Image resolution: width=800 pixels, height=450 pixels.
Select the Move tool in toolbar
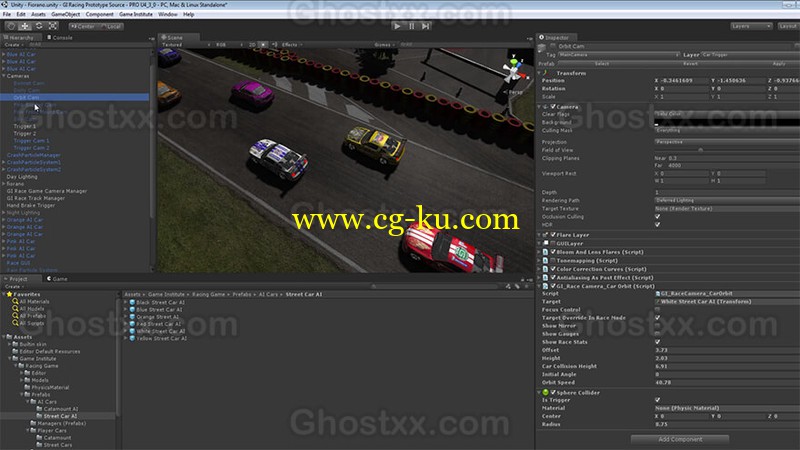(x=25, y=26)
